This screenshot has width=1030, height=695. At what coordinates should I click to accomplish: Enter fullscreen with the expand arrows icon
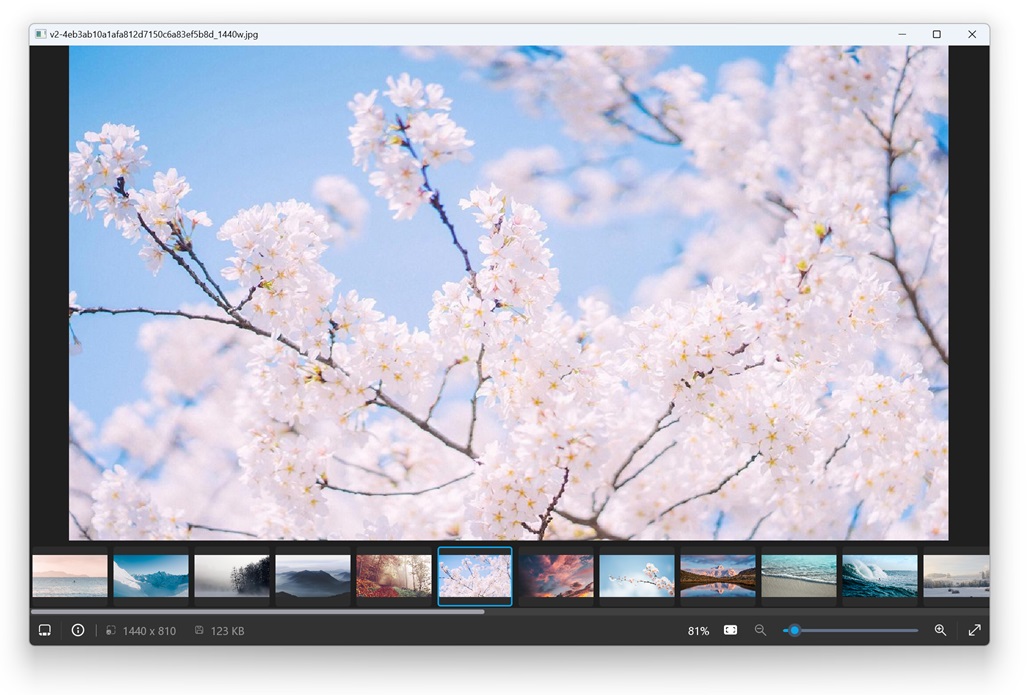[975, 630]
